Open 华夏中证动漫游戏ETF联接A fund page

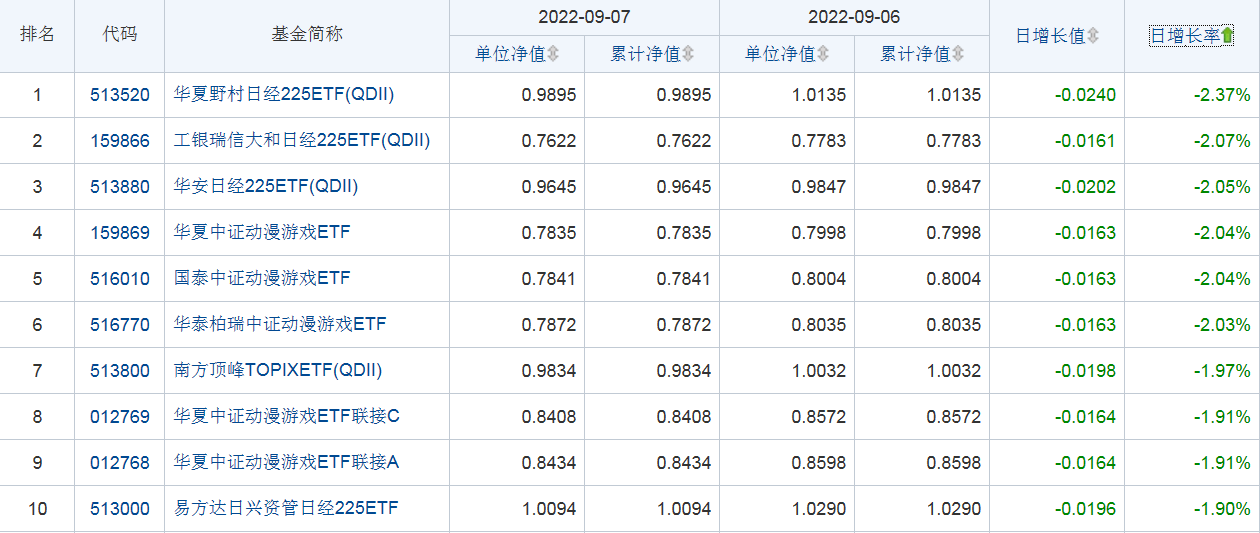(x=287, y=462)
